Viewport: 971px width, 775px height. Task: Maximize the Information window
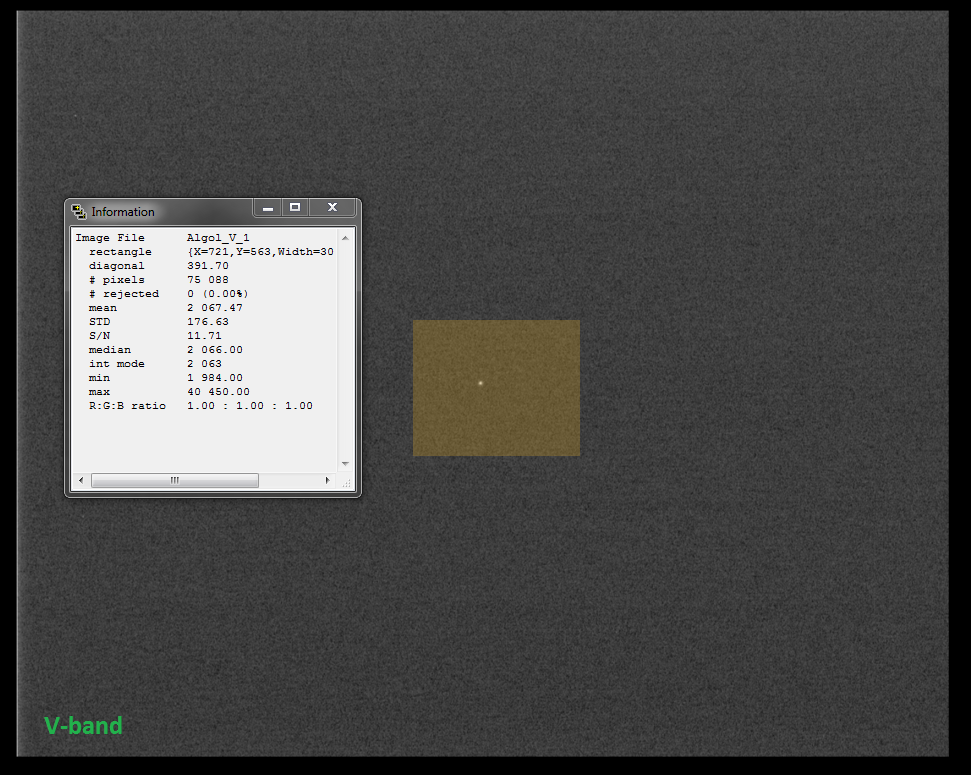[294, 207]
